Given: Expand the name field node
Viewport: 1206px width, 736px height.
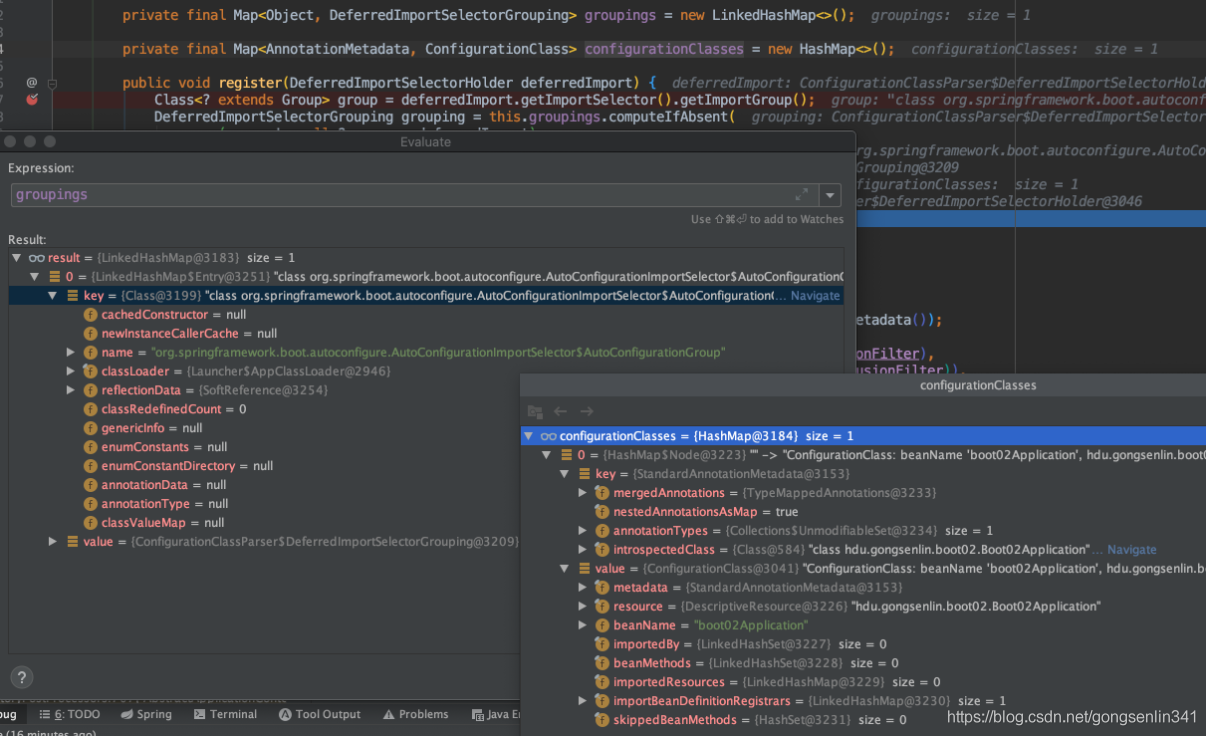Looking at the screenshot, I should pos(71,352).
